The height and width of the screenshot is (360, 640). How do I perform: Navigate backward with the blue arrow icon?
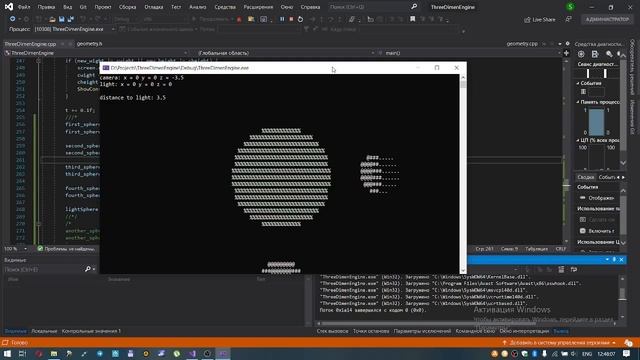(12, 19)
